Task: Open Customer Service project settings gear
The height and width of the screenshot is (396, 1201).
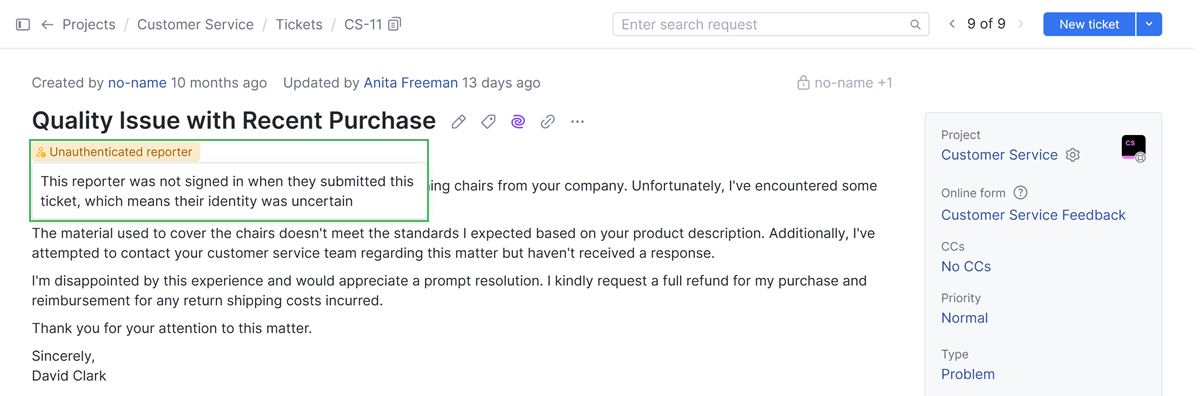Action: click(x=1073, y=155)
